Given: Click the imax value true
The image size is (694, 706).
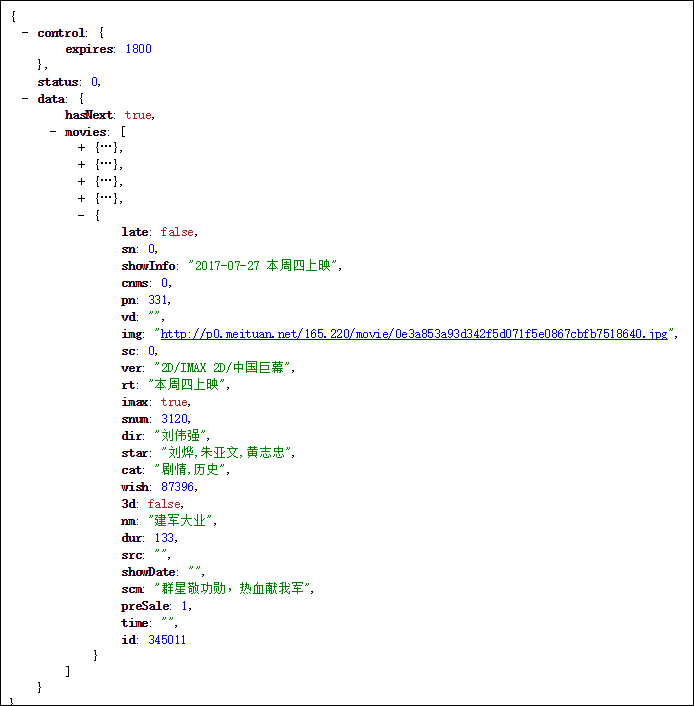Looking at the screenshot, I should (174, 402).
